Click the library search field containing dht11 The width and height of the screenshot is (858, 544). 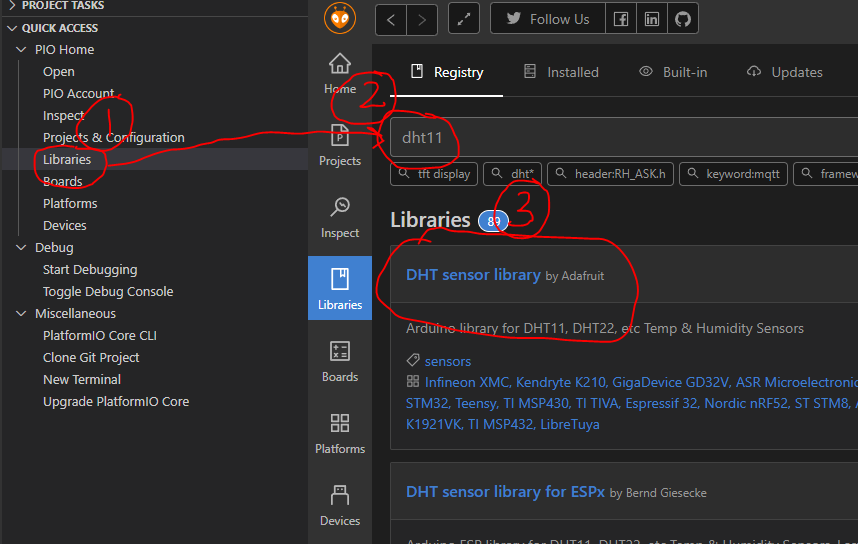tap(624, 137)
